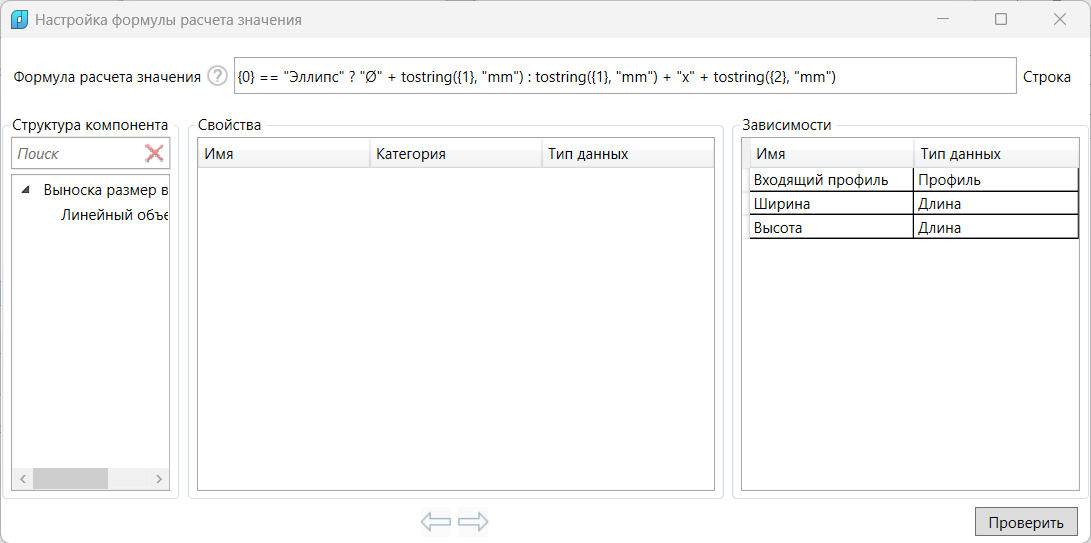Select the 'Линейный объе' tree item

point(113,215)
